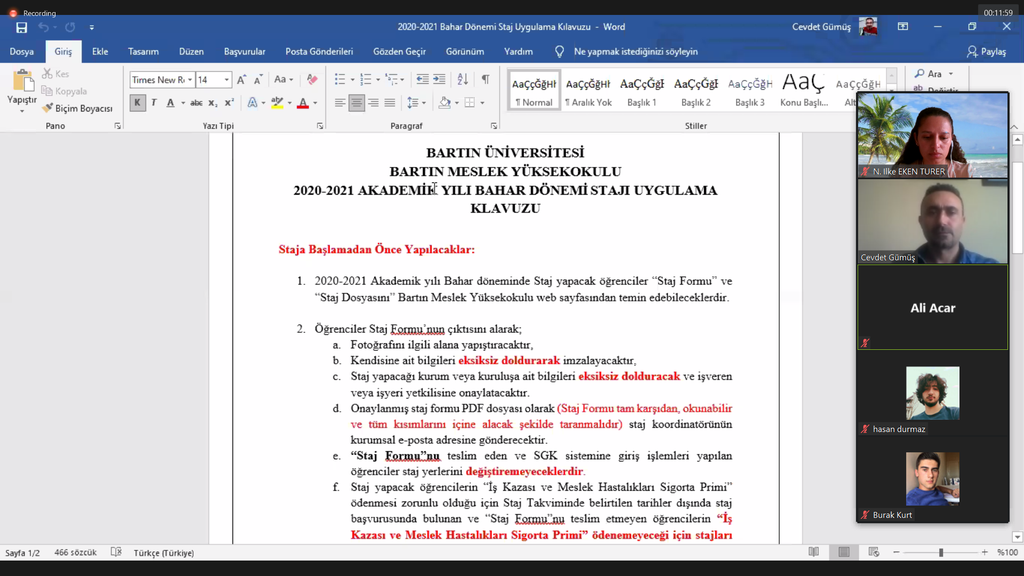
Task: Open the Dosya menu
Action: [22, 52]
